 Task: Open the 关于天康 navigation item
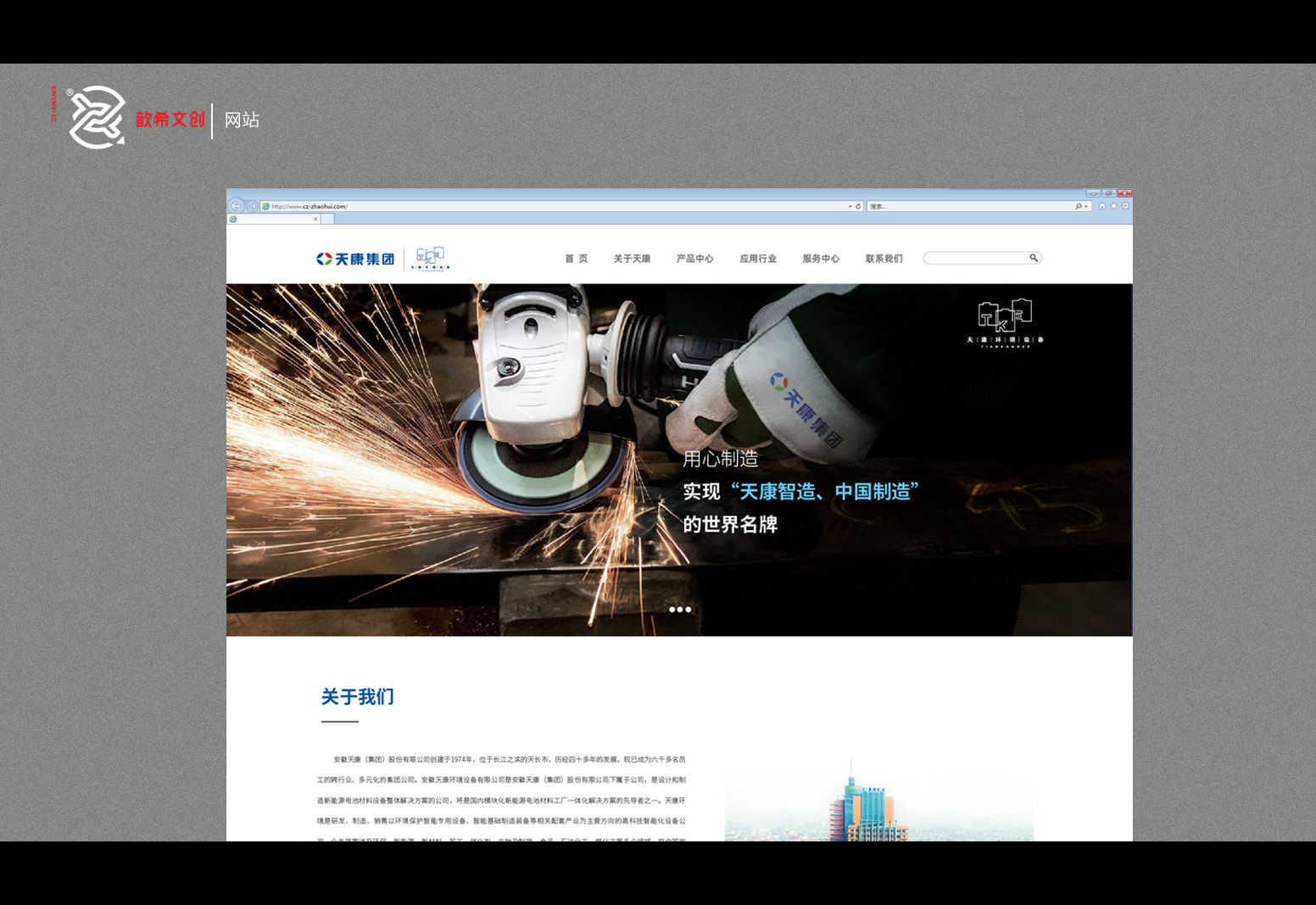pos(632,259)
